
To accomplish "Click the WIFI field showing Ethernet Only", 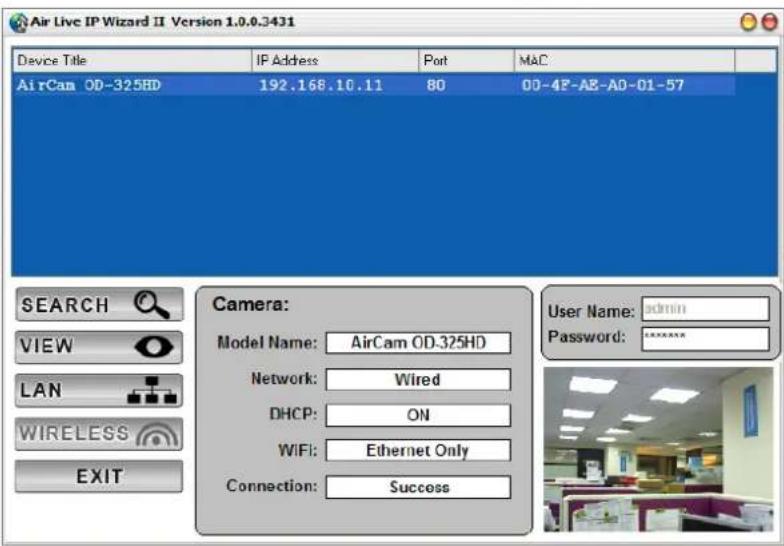I will [418, 450].
